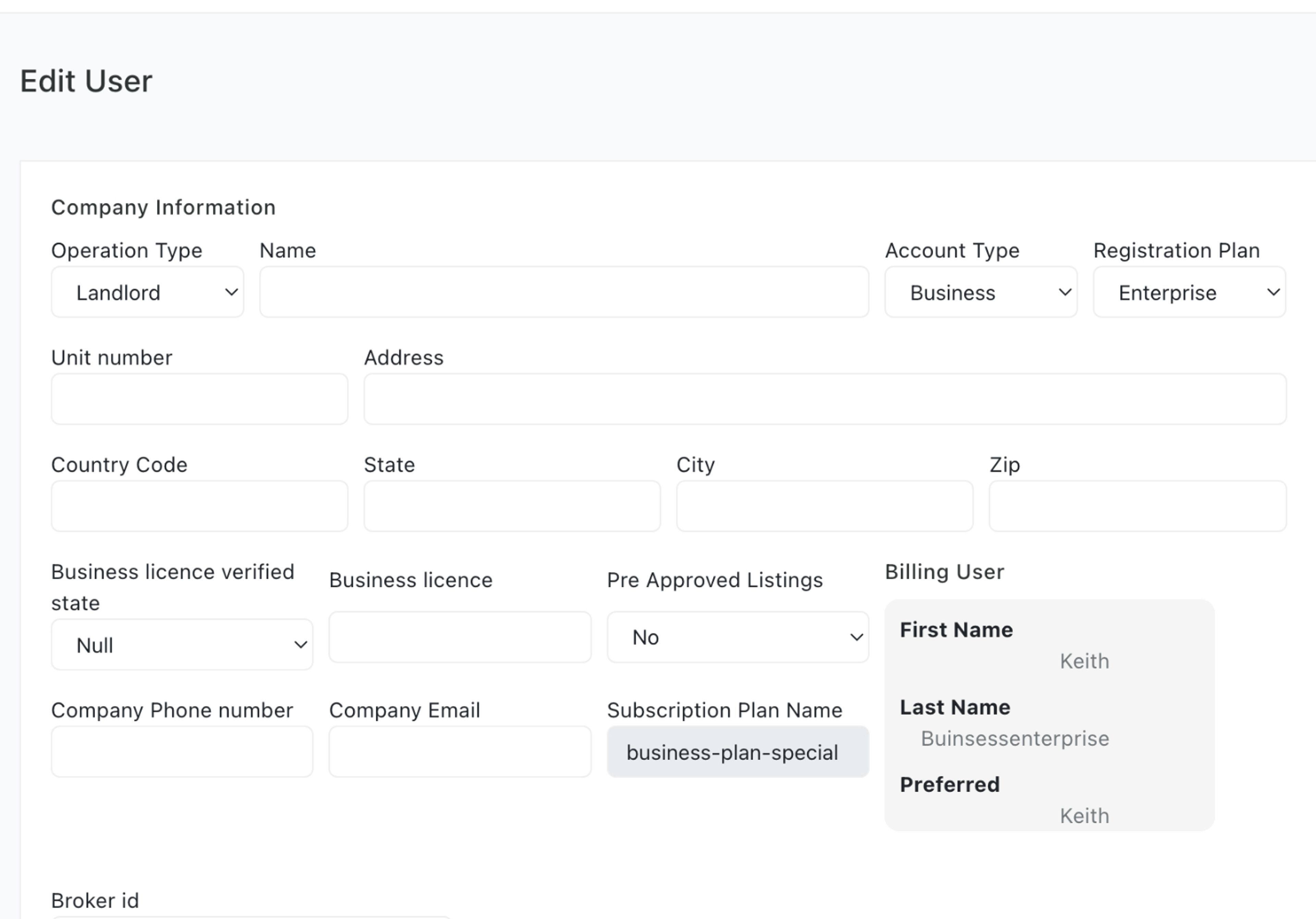Click the Business licence text field
This screenshot has width=1316, height=919.
[460, 637]
